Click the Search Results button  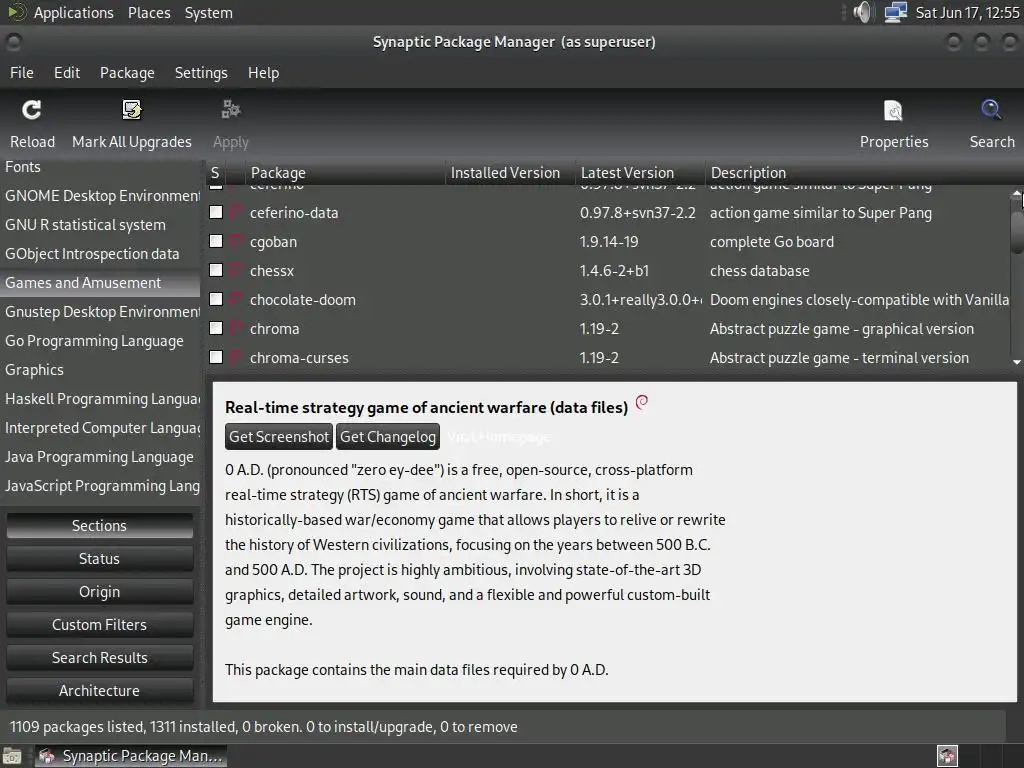click(x=99, y=658)
